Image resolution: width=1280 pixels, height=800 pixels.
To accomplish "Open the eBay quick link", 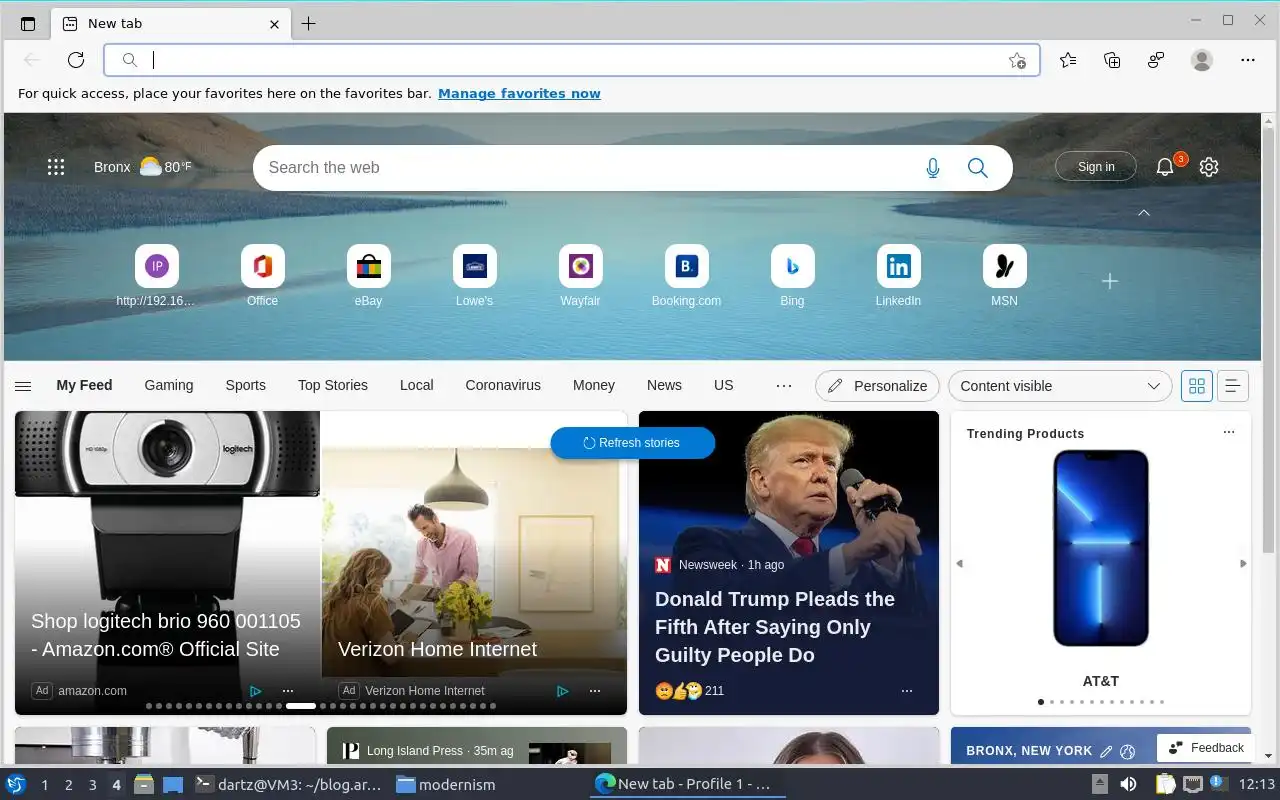I will coord(369,276).
